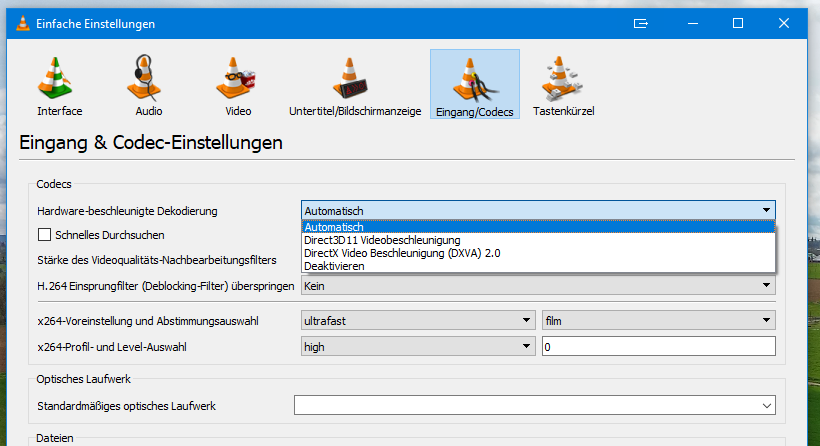820x446 pixels.
Task: Enable Schnelles Durchsuchen checkbox
Action: pos(44,235)
